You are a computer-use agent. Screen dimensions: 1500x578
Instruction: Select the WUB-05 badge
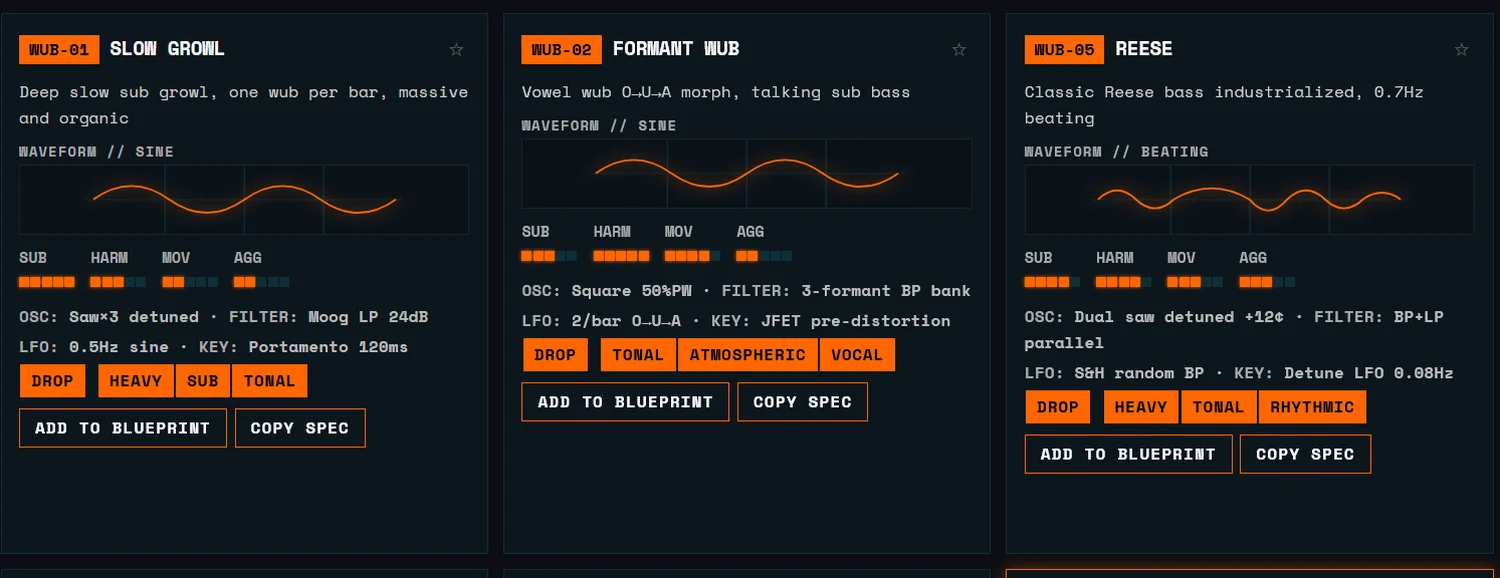(x=1065, y=49)
